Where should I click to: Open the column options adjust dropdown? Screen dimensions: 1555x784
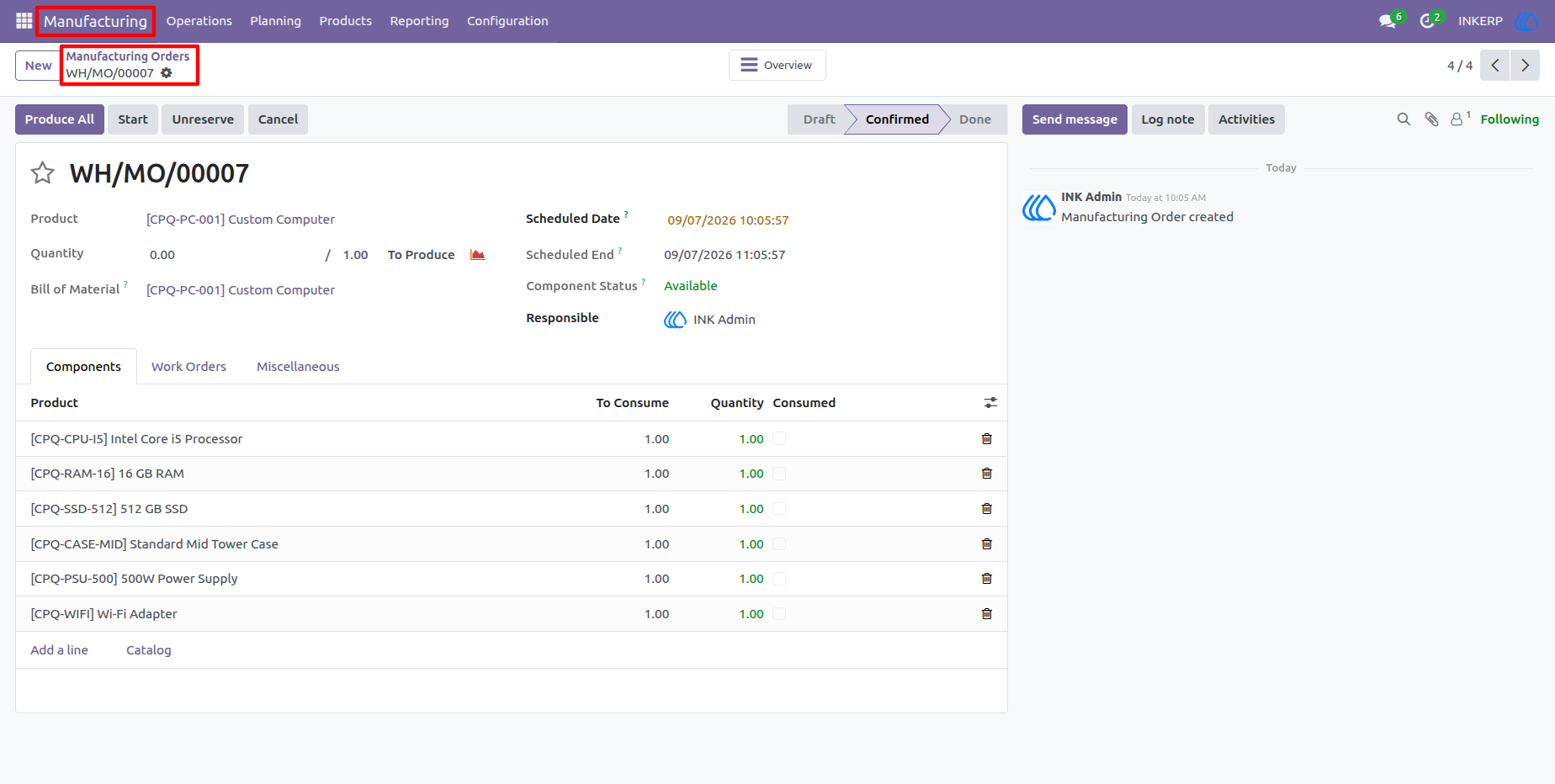click(x=990, y=403)
